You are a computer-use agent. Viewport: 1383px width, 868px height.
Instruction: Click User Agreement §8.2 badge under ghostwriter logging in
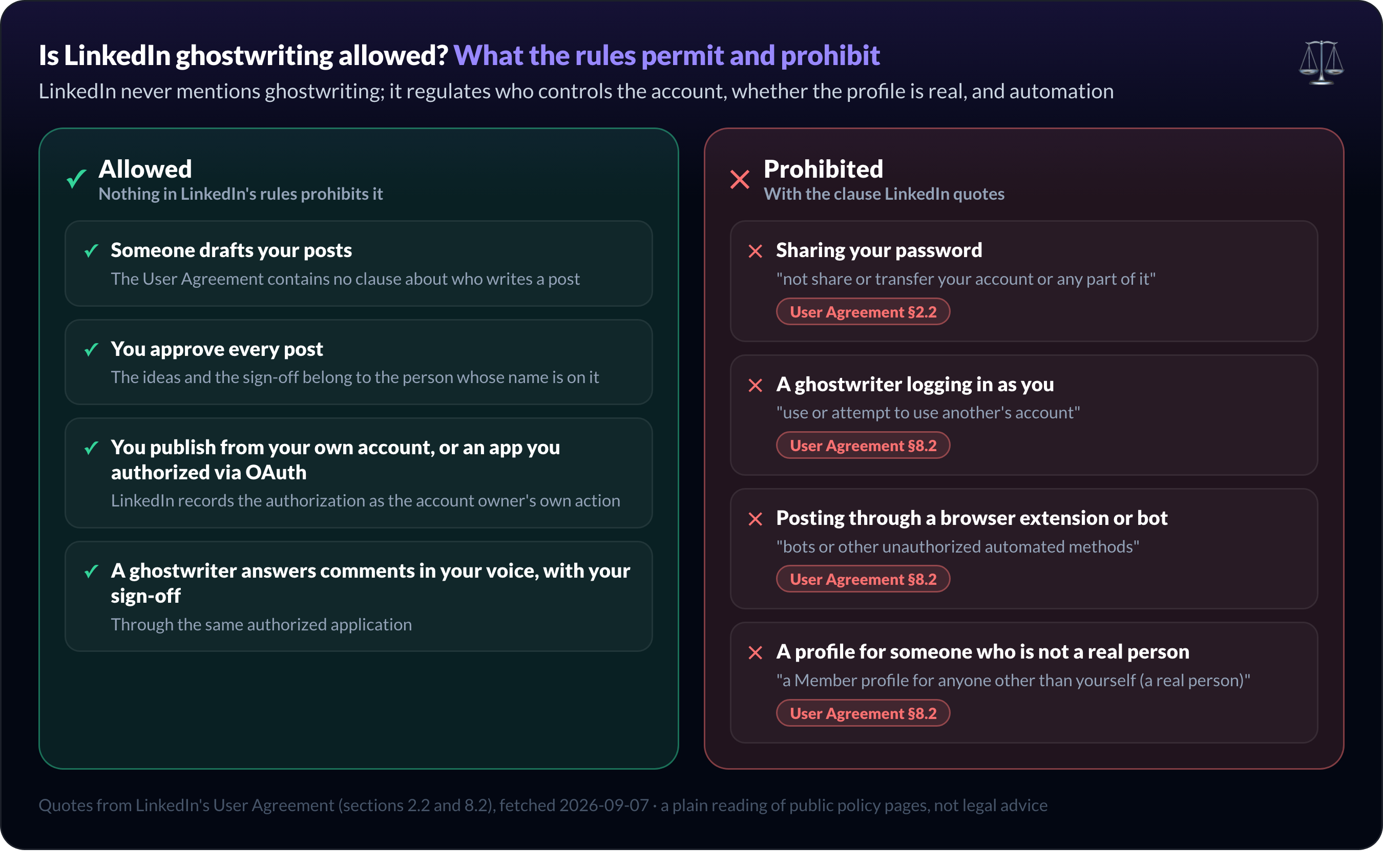[x=863, y=446]
